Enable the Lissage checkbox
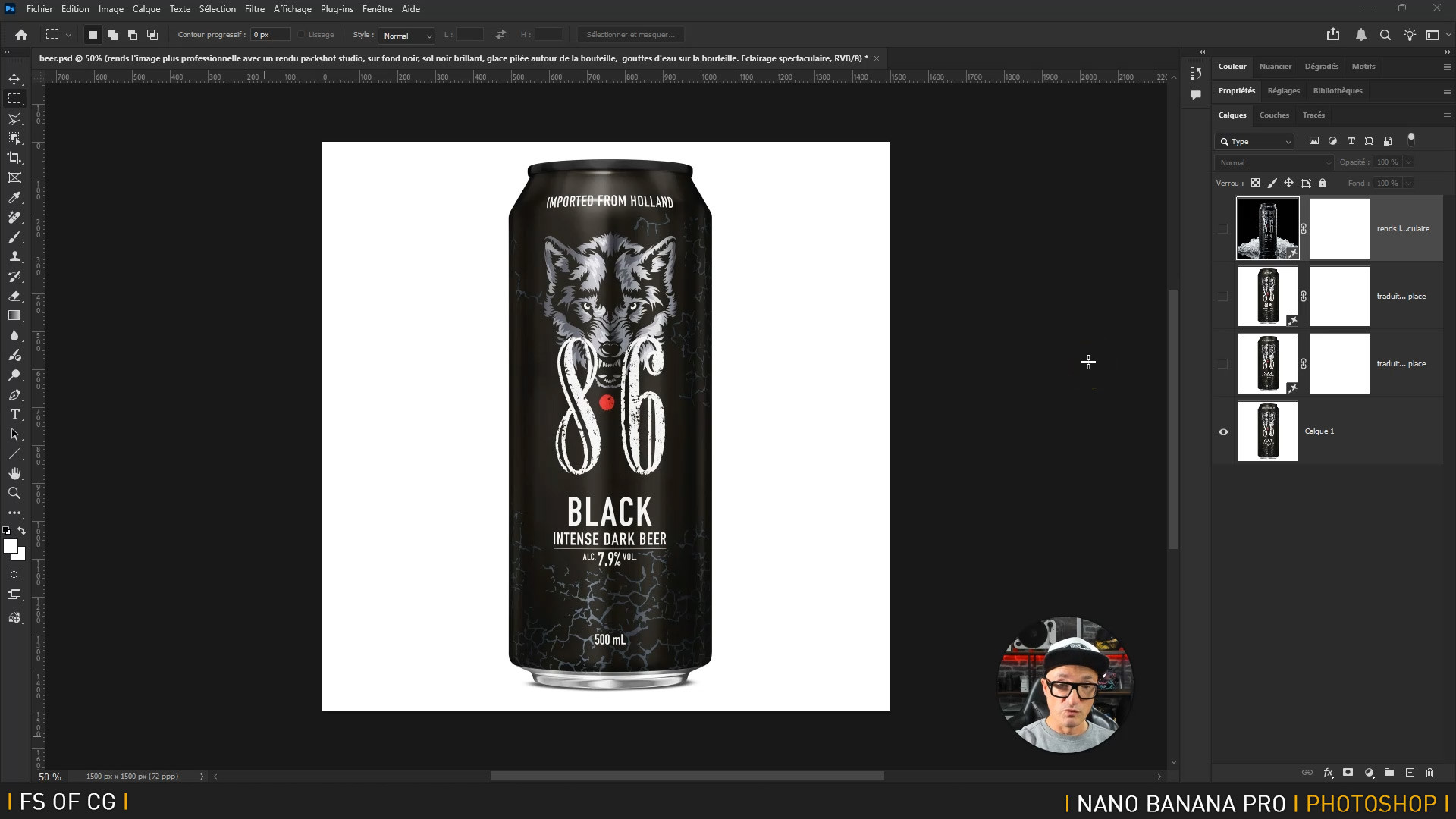The height and width of the screenshot is (819, 1456). click(x=302, y=35)
